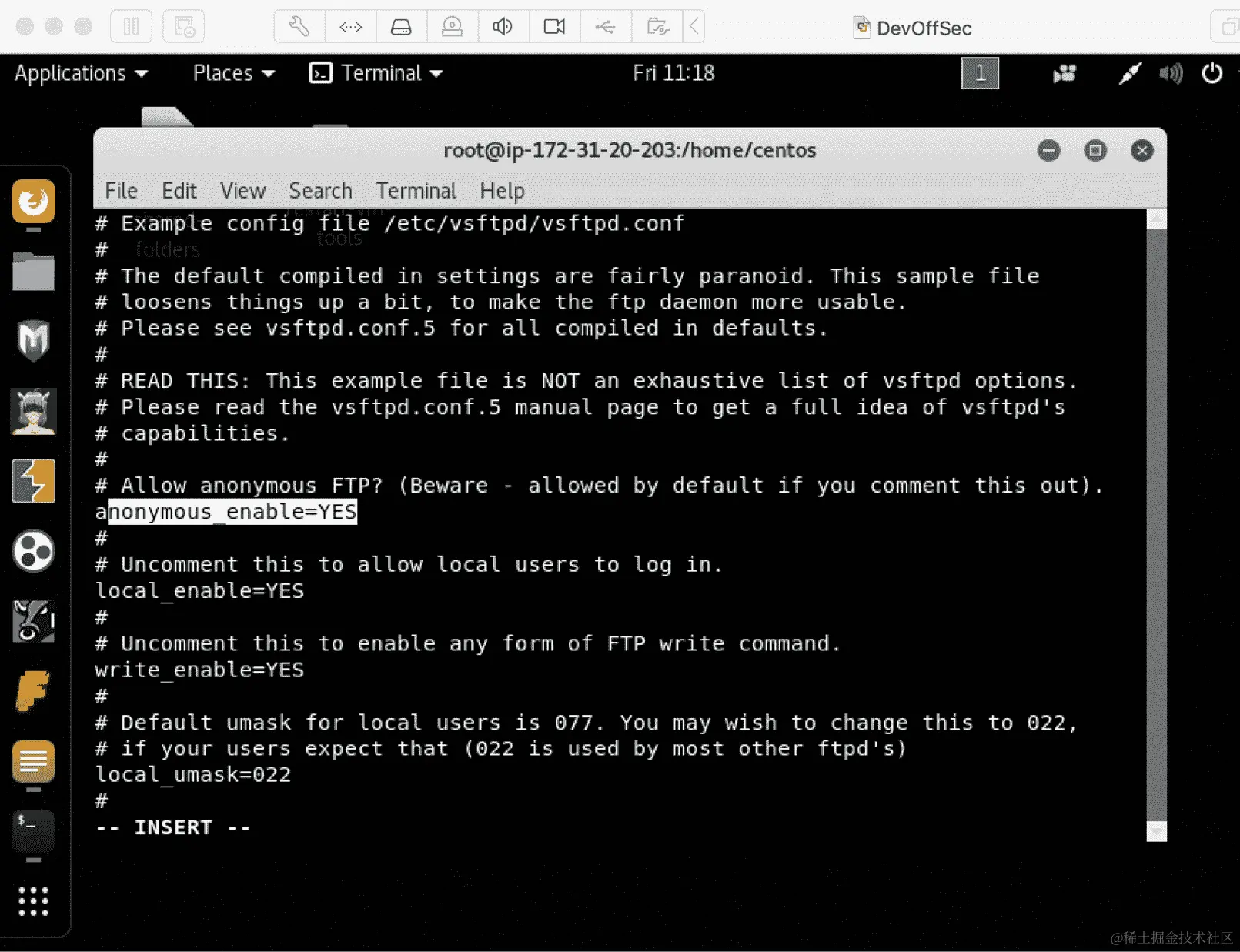Click the power icon in top panel
The image size is (1240, 952).
[1212, 73]
